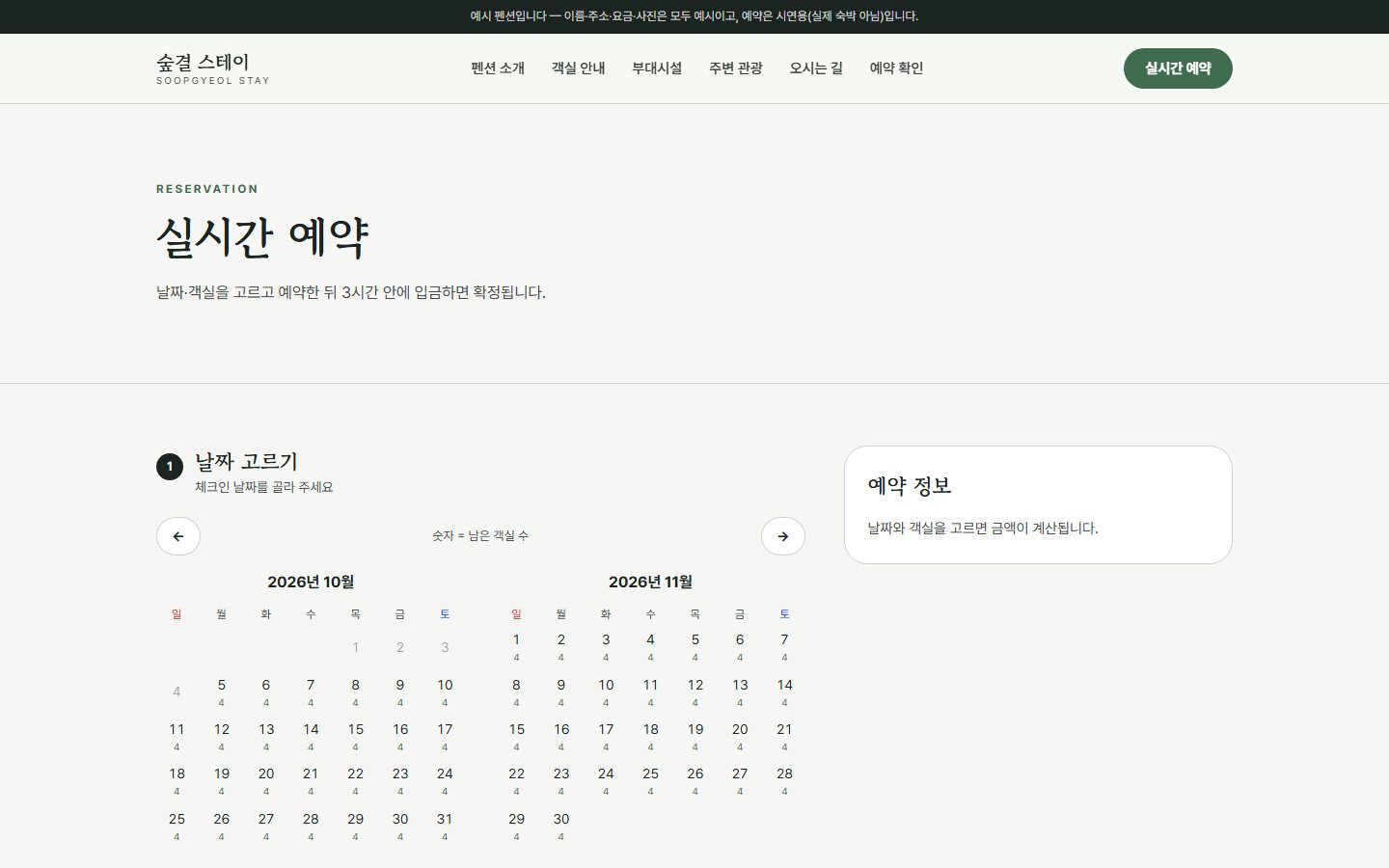
Task: Pick November 7 on the calendar
Action: coord(784,646)
